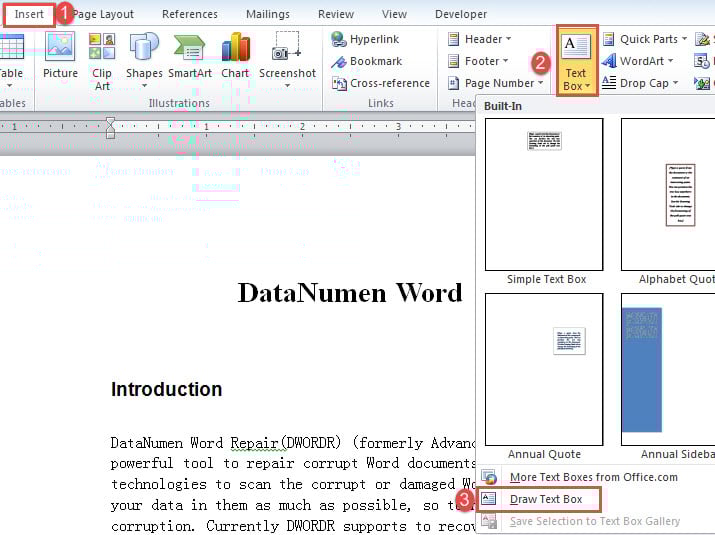The image size is (715, 535).
Task: Click the Object icon
Action: pyautogui.click(x=702, y=83)
